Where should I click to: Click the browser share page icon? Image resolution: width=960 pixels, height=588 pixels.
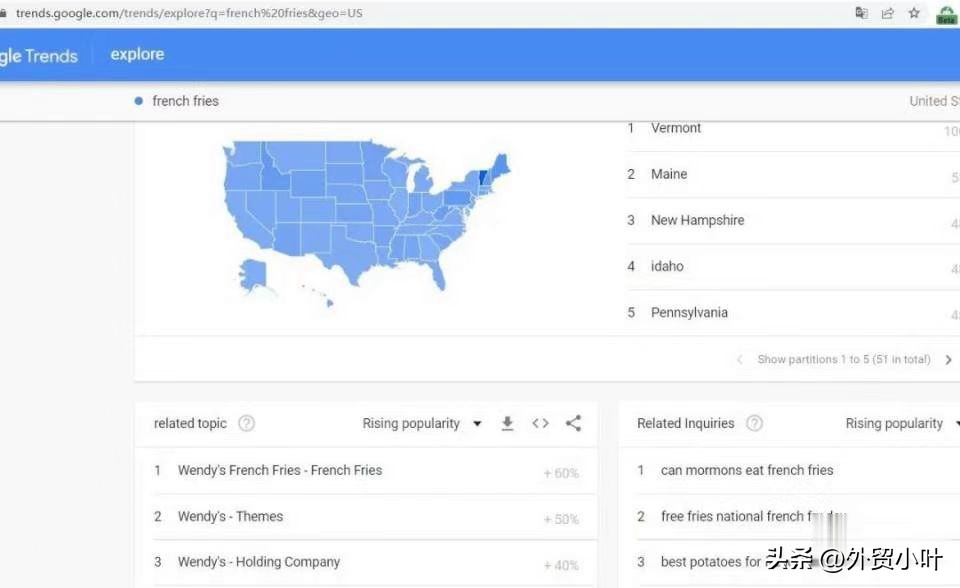click(887, 13)
